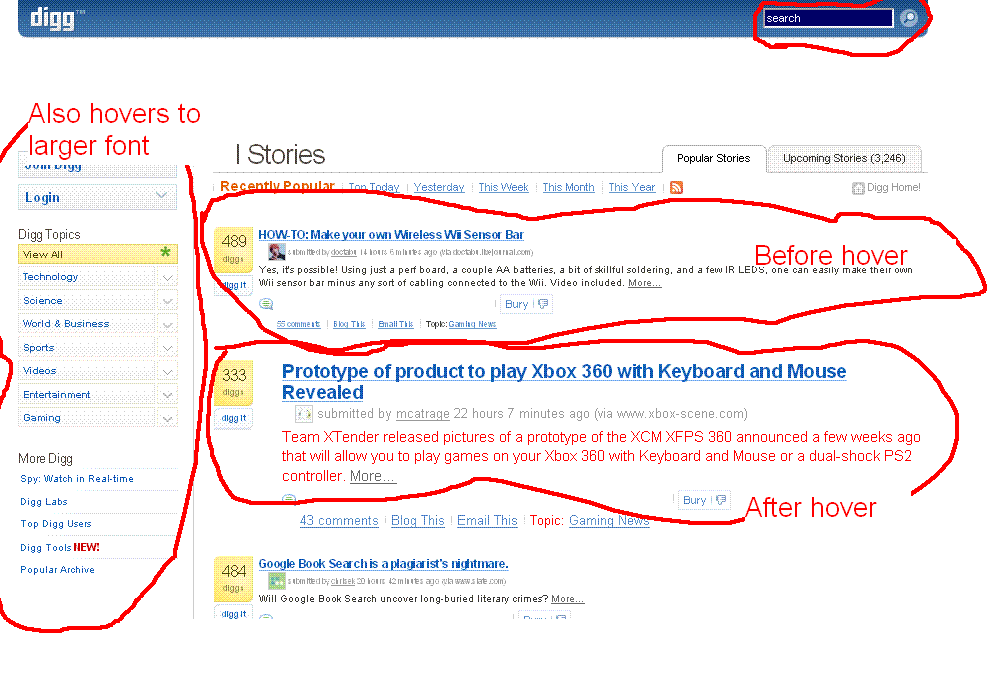Open the 43 comments link
This screenshot has width=1000, height=673.
[339, 521]
